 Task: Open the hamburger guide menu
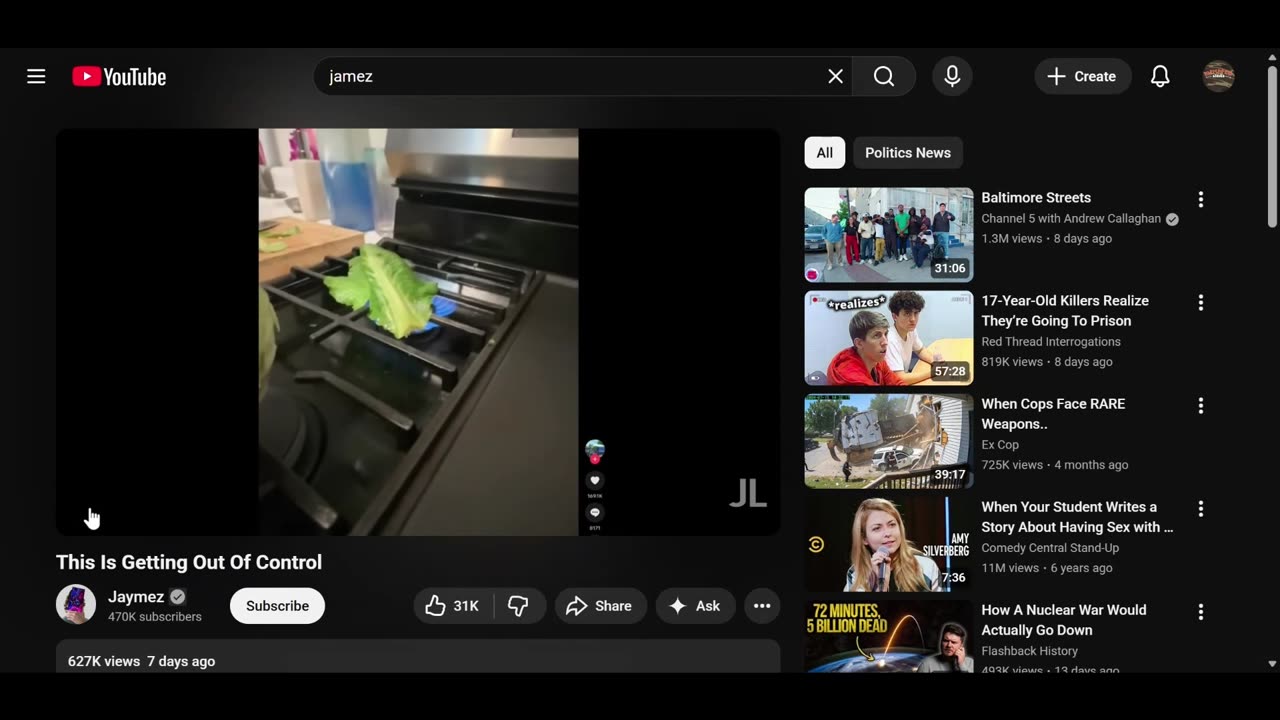(36, 76)
